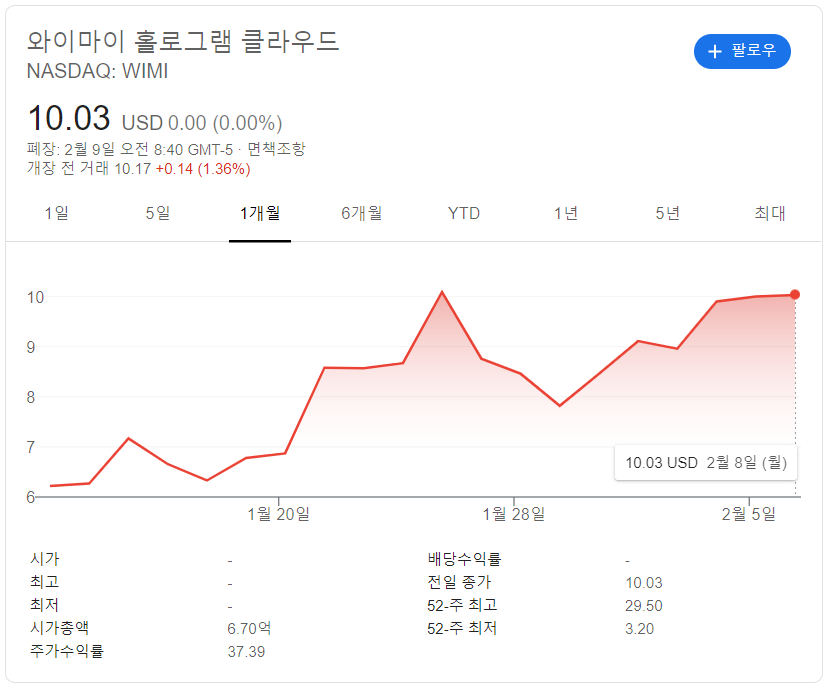The width and height of the screenshot is (826, 687).
Task: Click the large 10.03 price
Action: click(x=69, y=118)
